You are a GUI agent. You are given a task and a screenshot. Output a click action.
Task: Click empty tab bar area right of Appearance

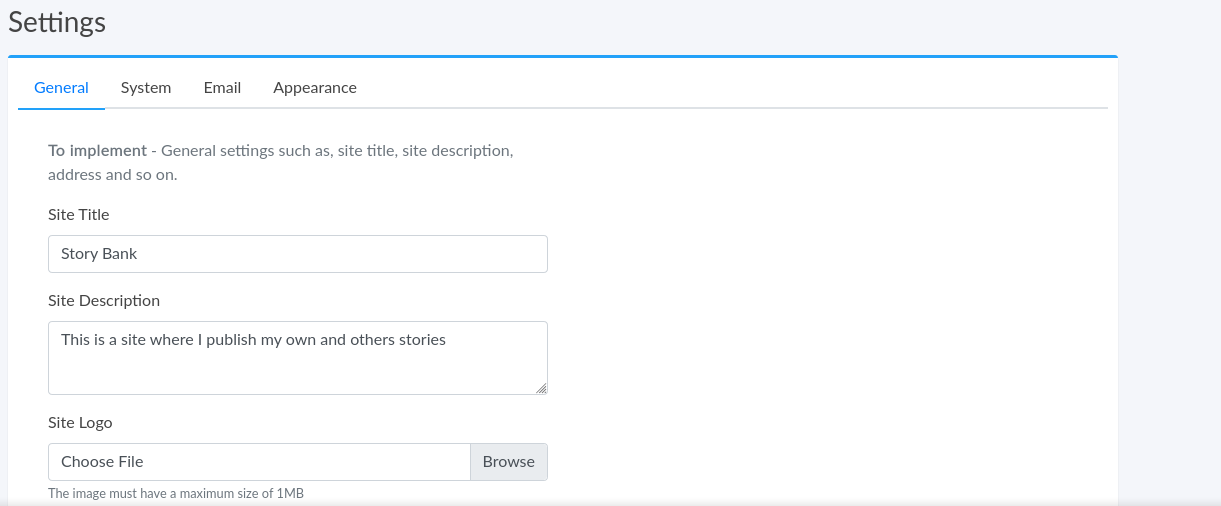pyautogui.click(x=730, y=88)
